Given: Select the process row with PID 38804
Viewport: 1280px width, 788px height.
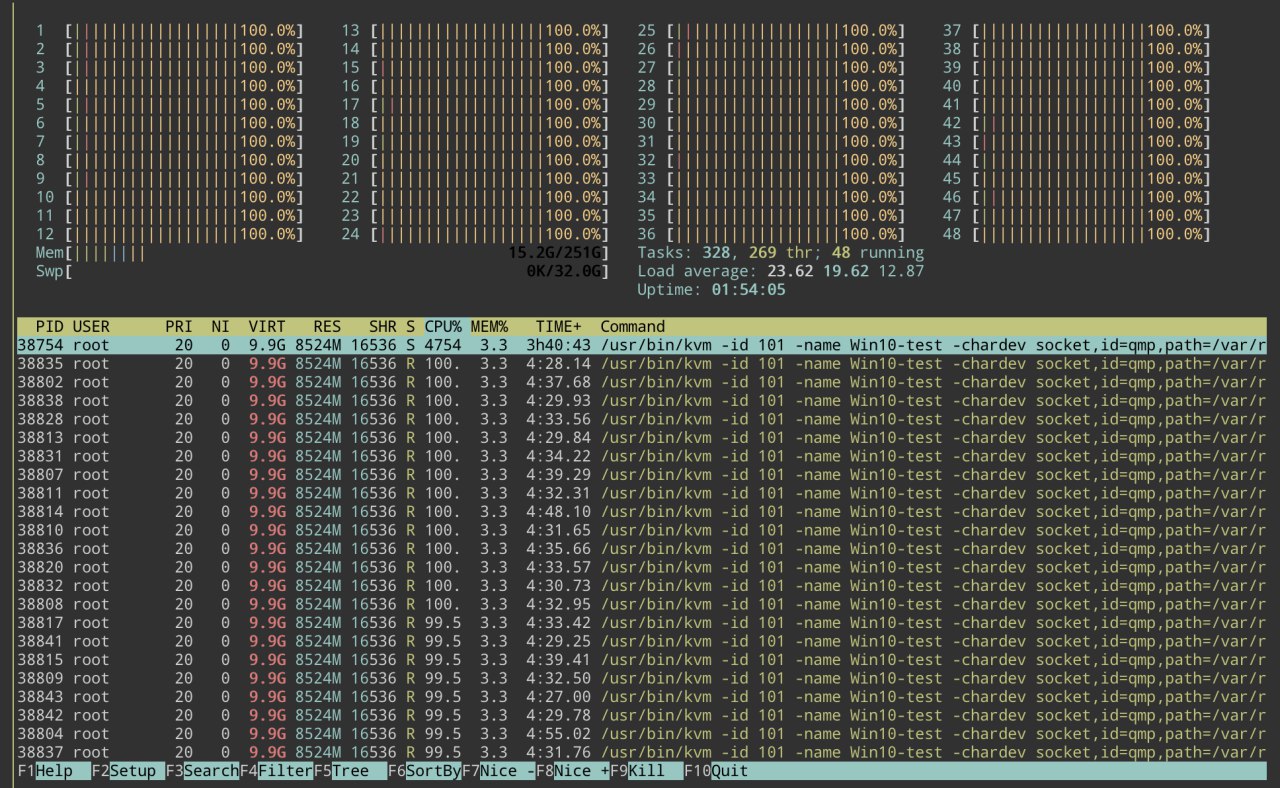Looking at the screenshot, I should pos(641,733).
